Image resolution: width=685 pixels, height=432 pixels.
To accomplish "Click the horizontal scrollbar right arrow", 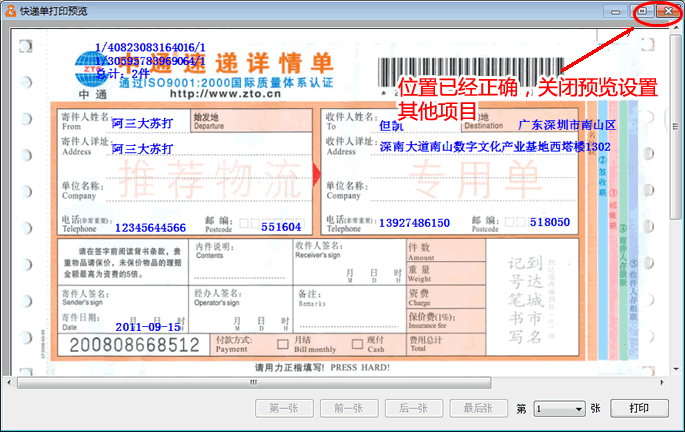I will (662, 383).
